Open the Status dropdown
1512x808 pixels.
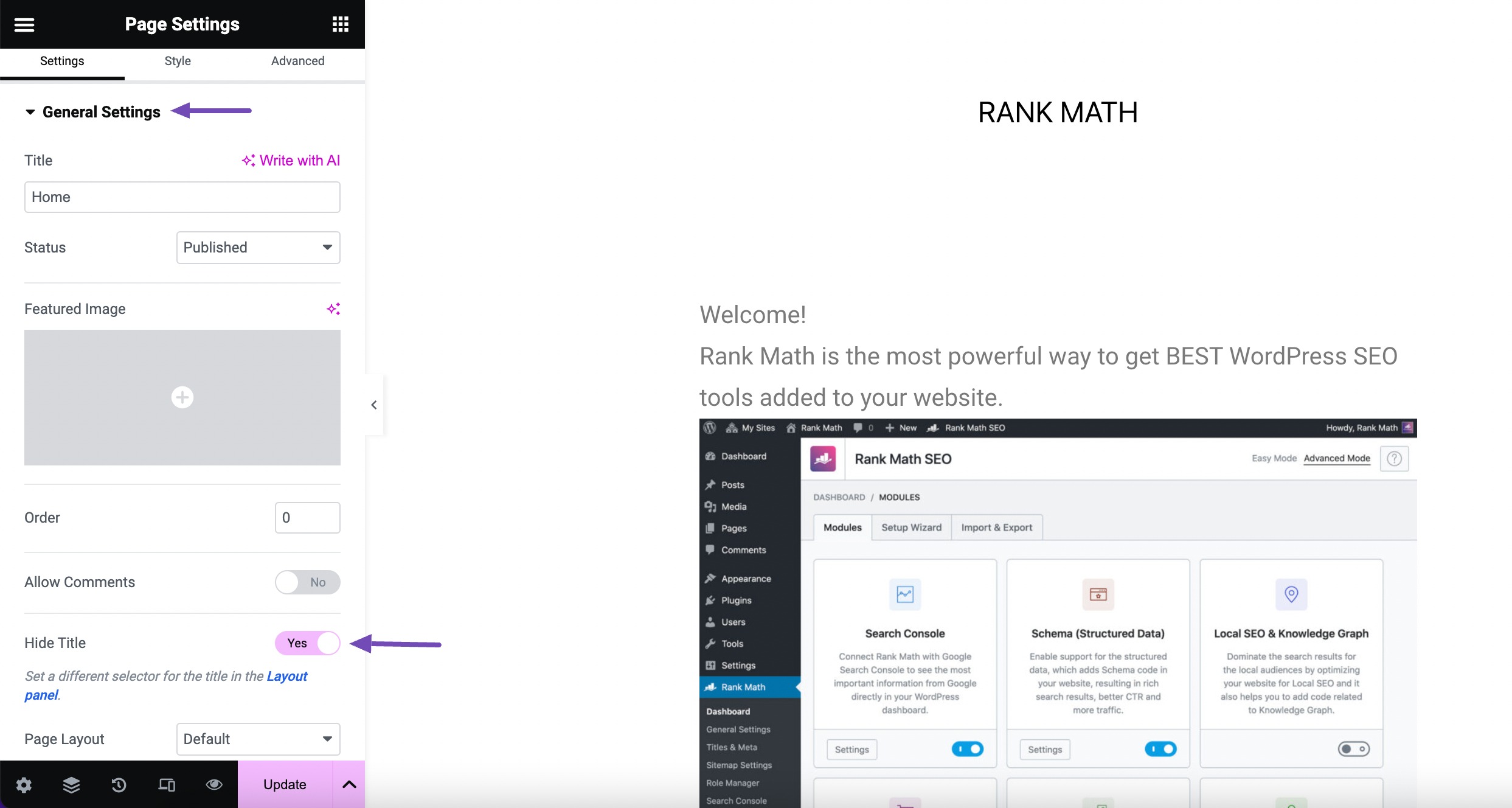(258, 248)
